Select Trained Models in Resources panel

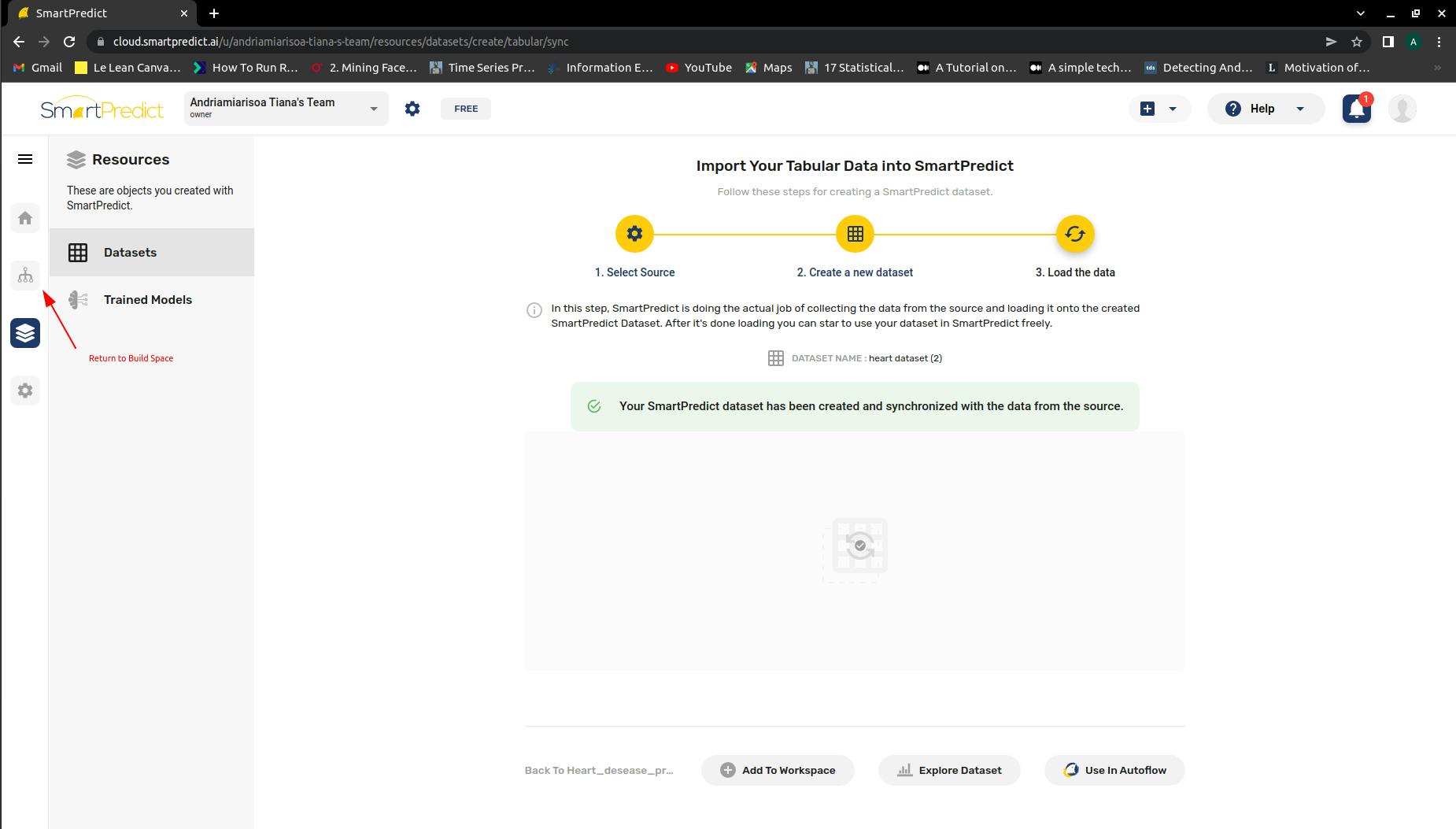tap(152, 300)
